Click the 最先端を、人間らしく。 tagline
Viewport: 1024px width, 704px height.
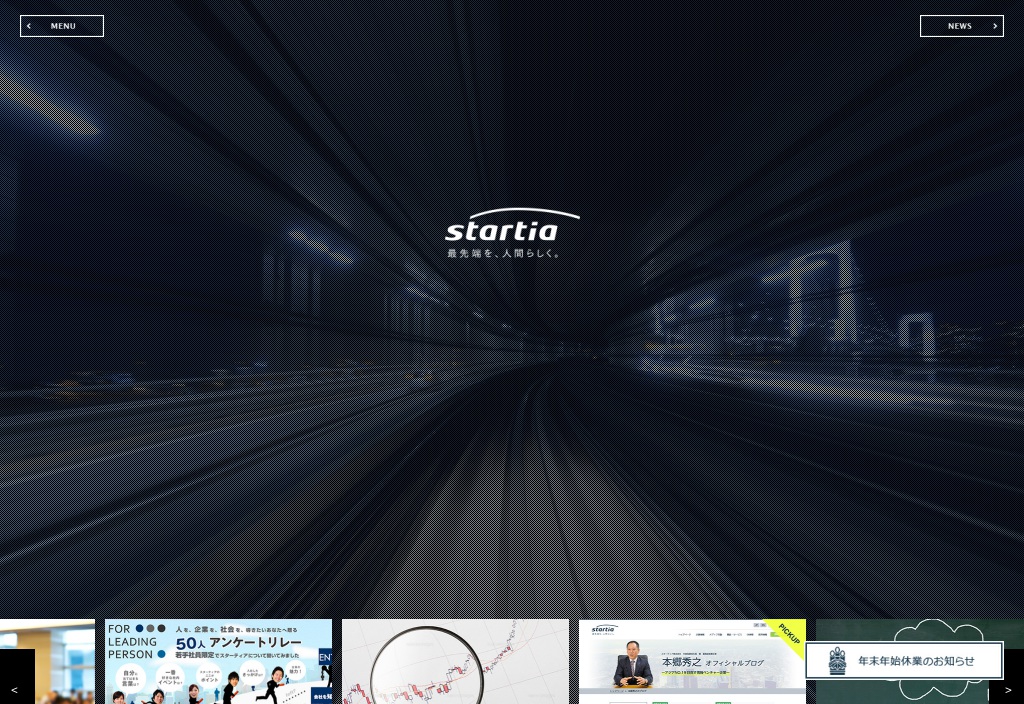pos(504,254)
